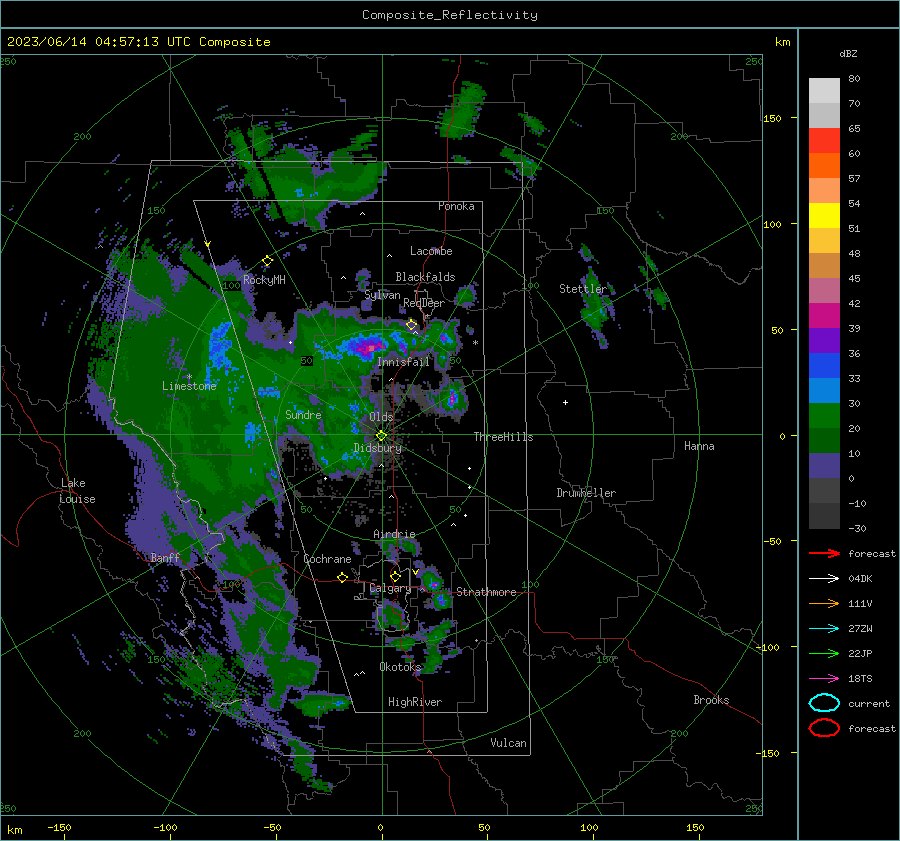Click the Banff city label

[165, 557]
